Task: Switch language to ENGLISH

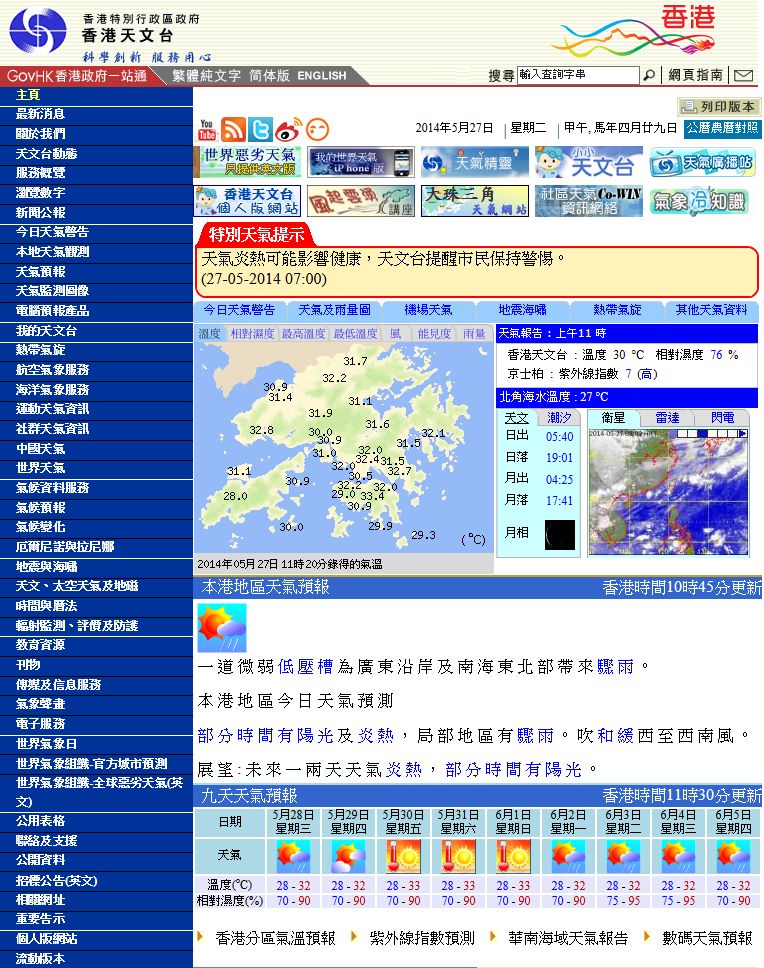Action: click(321, 76)
